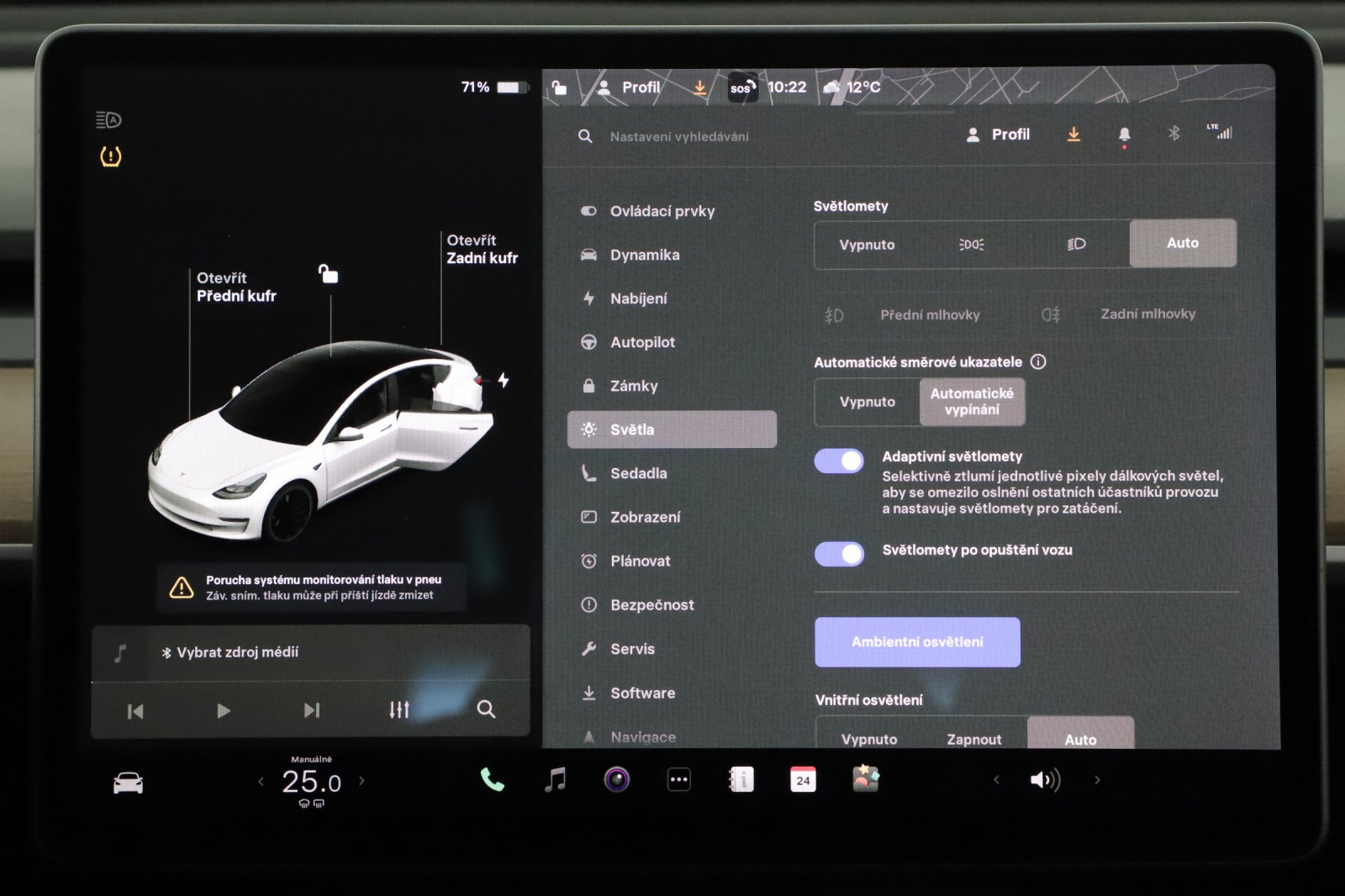Click the notifications bell icon
This screenshot has height=896, width=1345.
1124,134
